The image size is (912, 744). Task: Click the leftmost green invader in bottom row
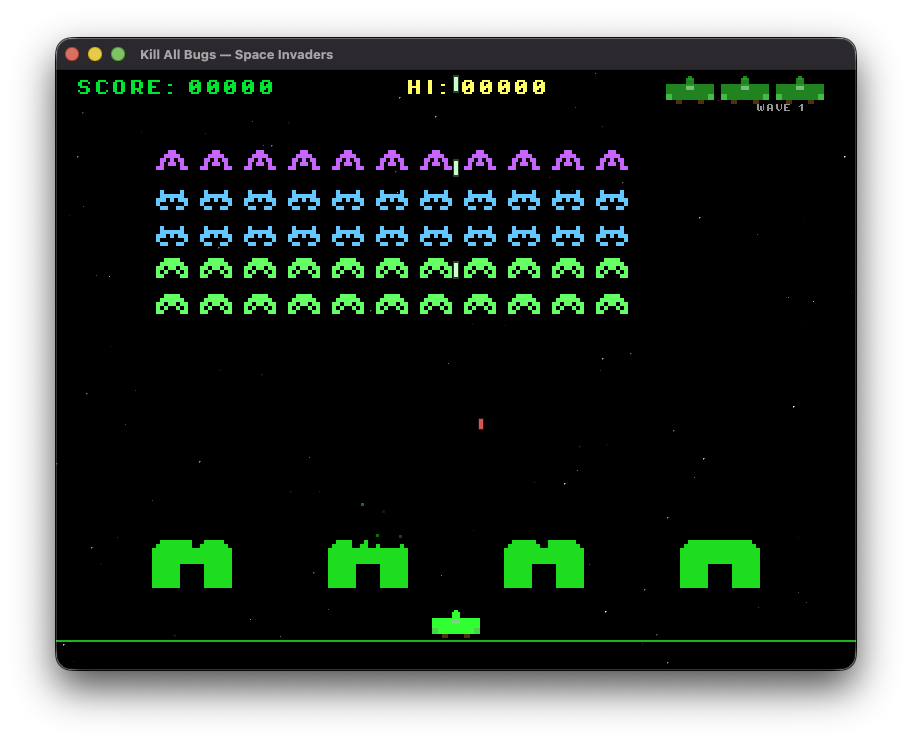[172, 304]
